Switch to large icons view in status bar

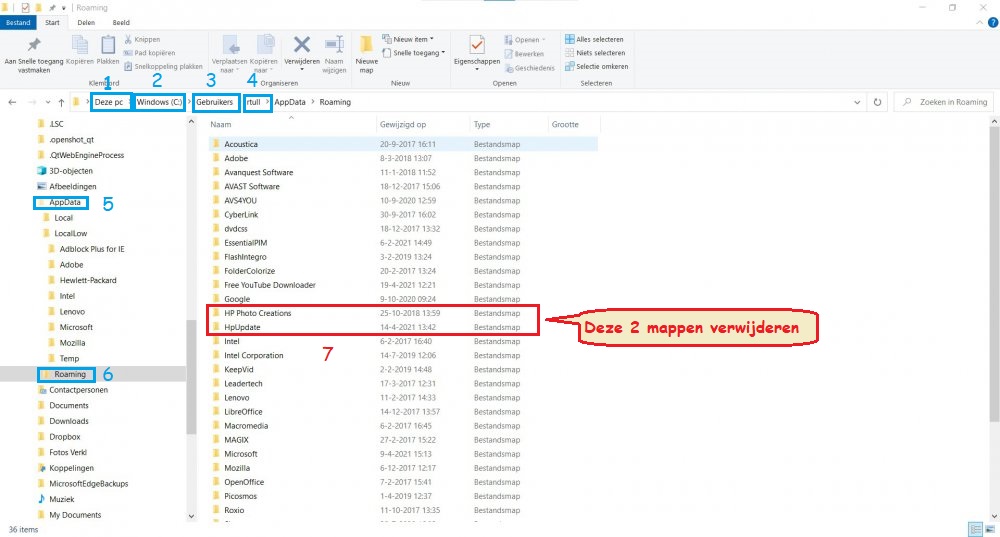click(x=989, y=529)
